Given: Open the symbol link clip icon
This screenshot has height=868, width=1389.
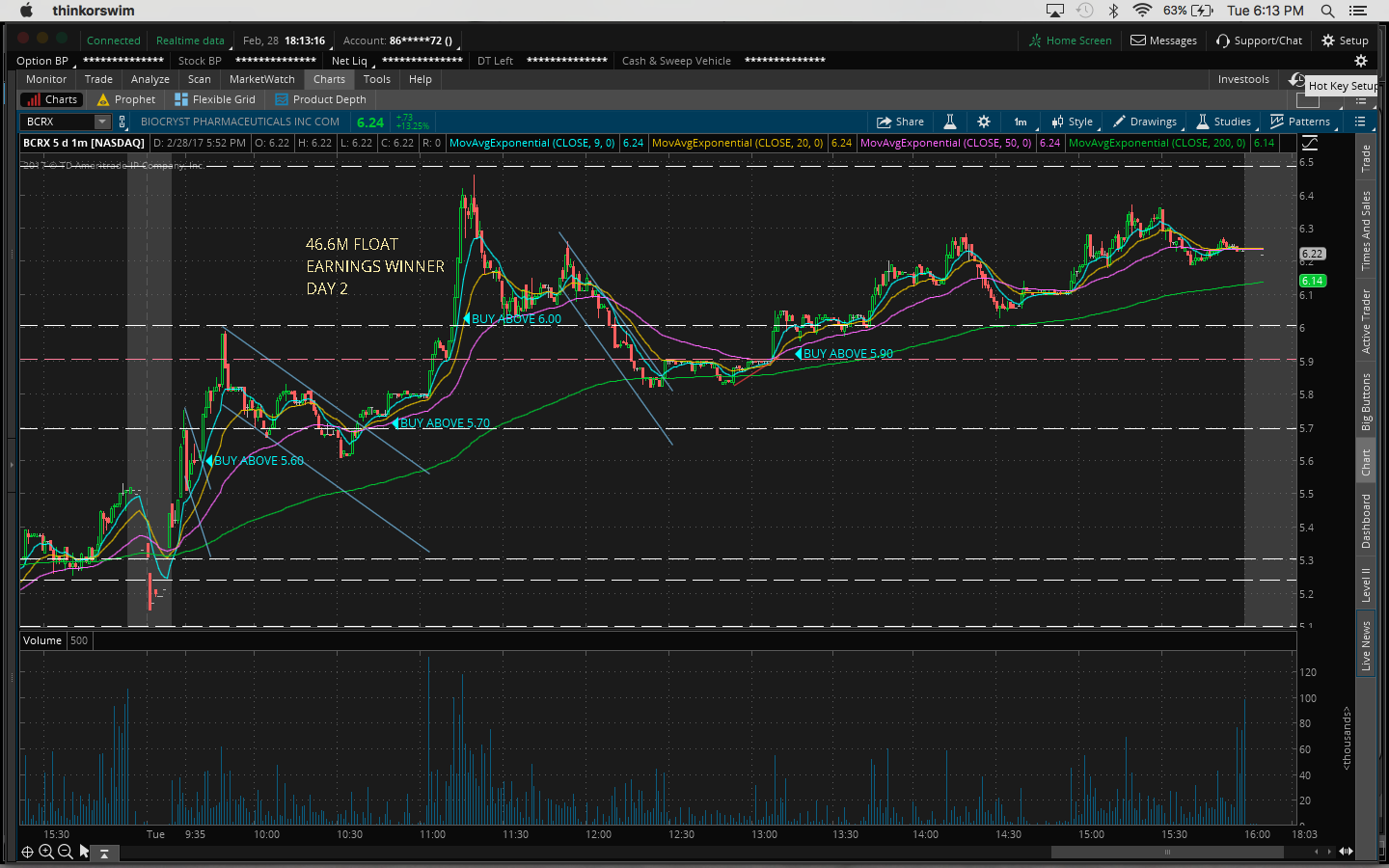Looking at the screenshot, I should [x=123, y=122].
